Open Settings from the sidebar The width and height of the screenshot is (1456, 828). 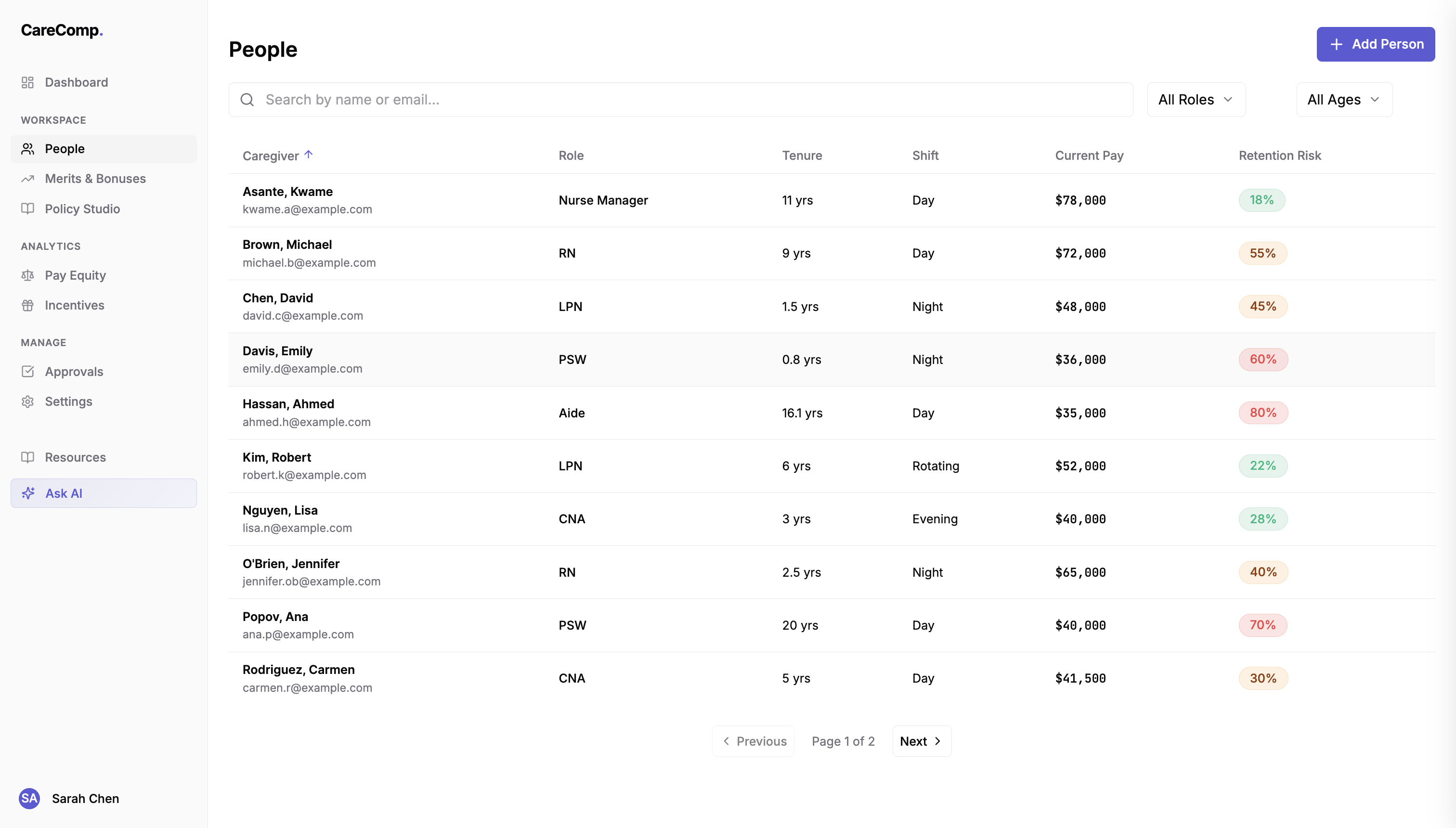[104, 401]
